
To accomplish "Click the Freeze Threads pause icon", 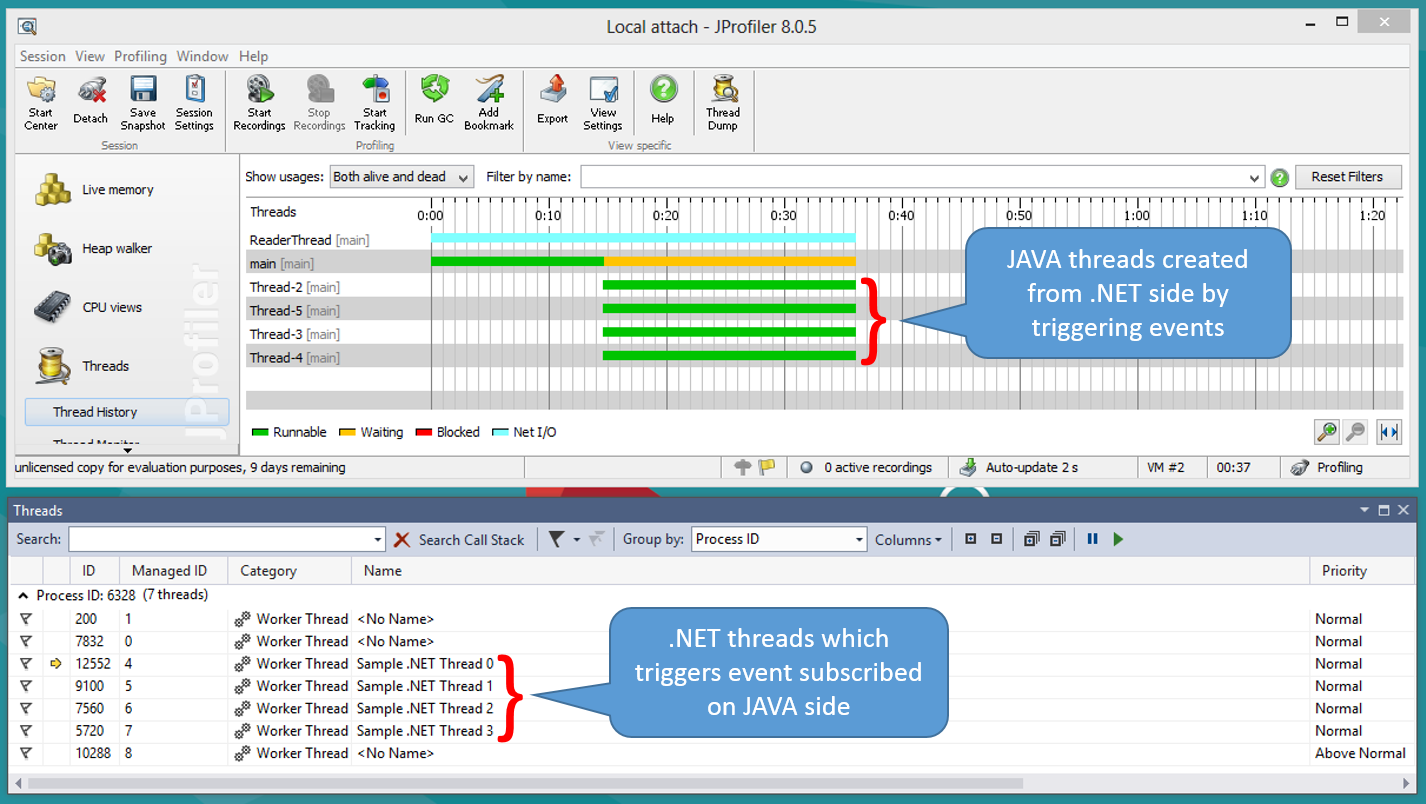I will pyautogui.click(x=1092, y=539).
